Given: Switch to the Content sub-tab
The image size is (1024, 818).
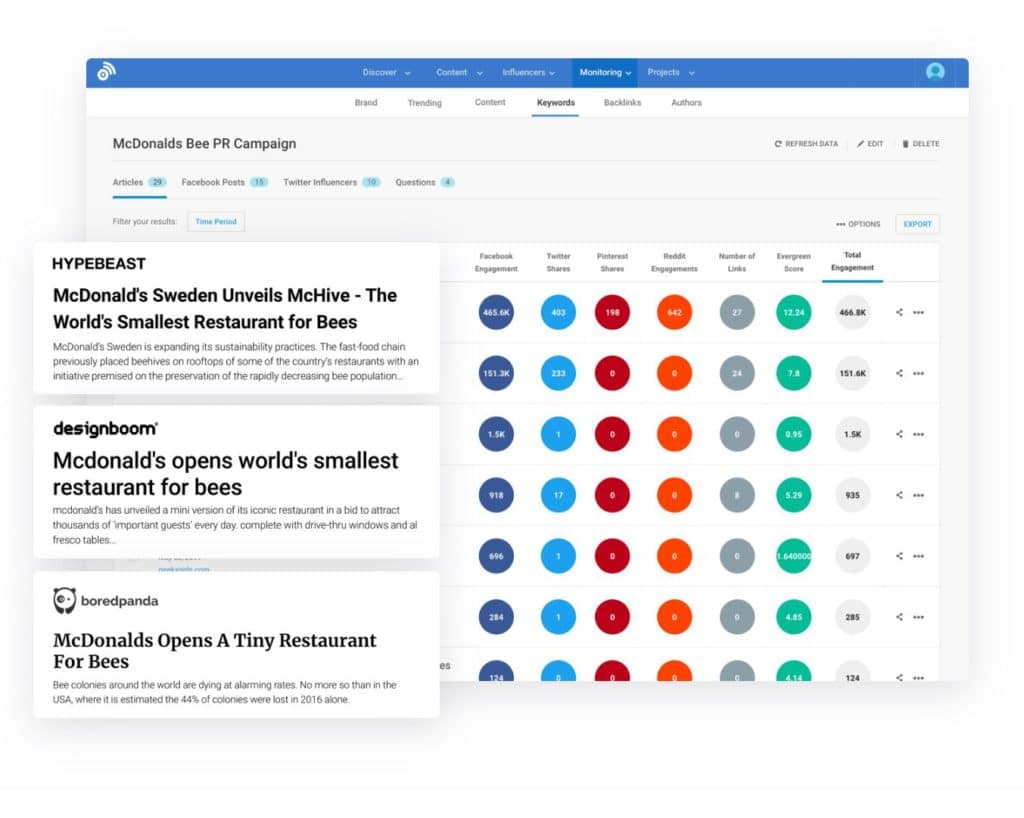Looking at the screenshot, I should (490, 102).
